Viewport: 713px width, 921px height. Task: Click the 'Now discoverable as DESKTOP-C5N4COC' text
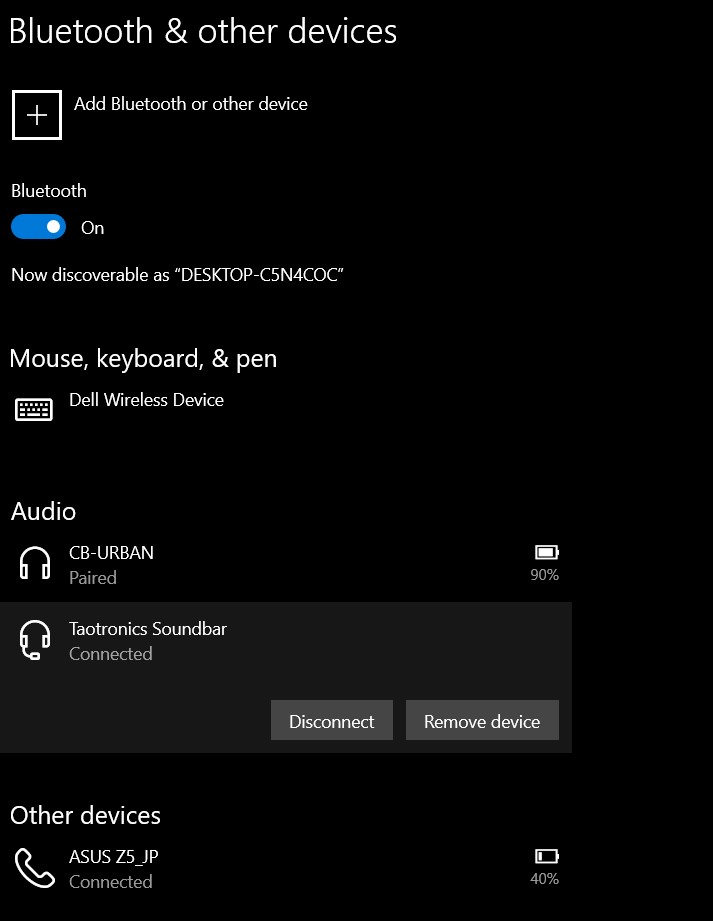point(177,275)
